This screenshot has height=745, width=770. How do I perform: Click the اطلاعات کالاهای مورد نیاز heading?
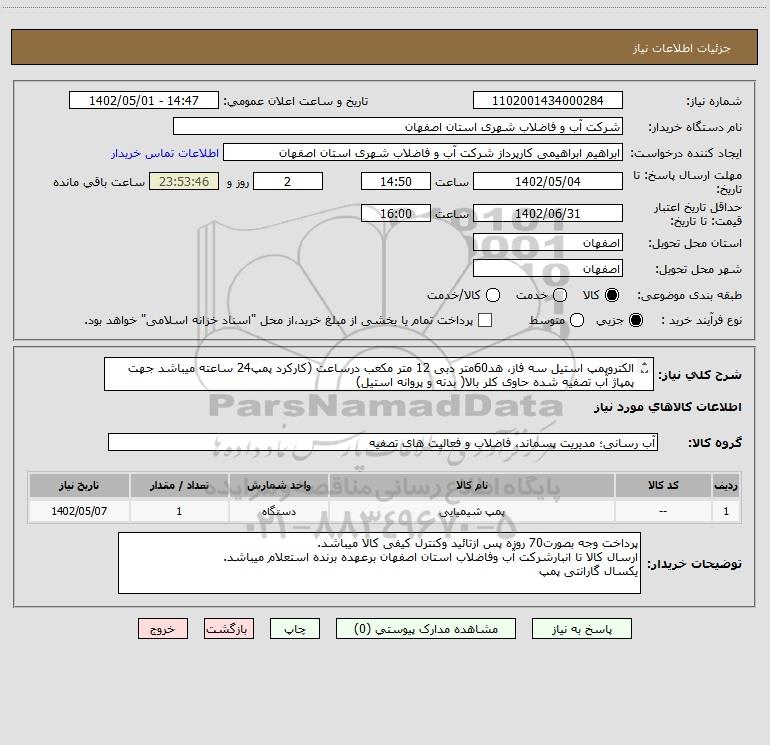[668, 407]
